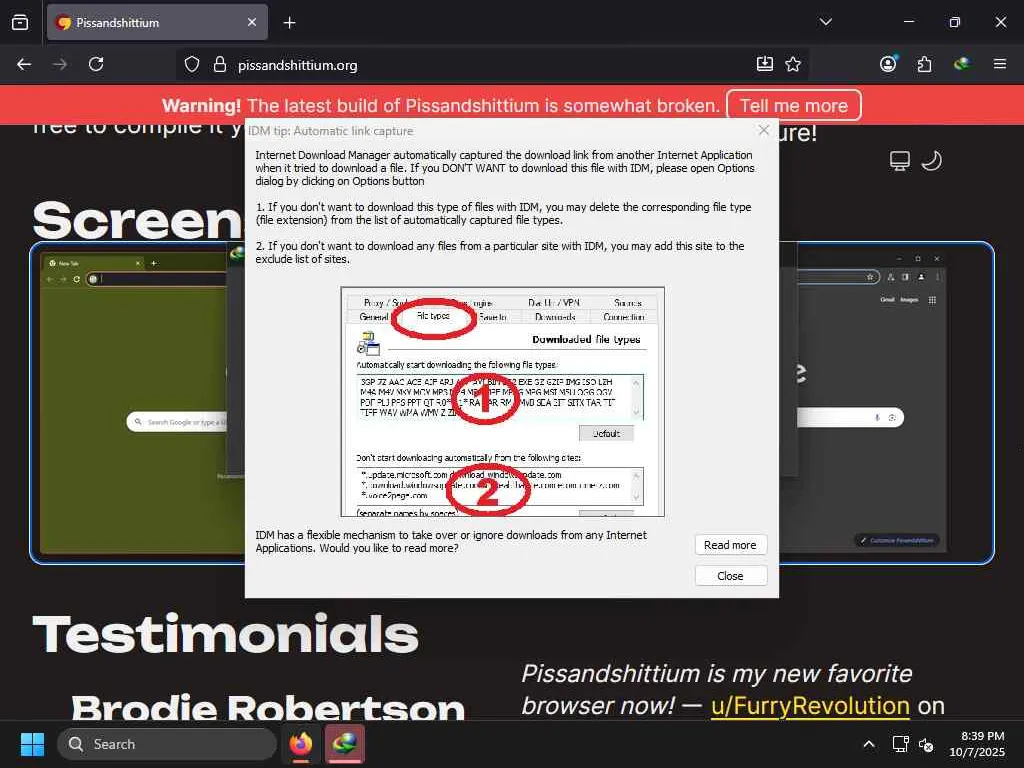Toggle dark mode moon icon
The image size is (1024, 768).
pyautogui.click(x=931, y=161)
